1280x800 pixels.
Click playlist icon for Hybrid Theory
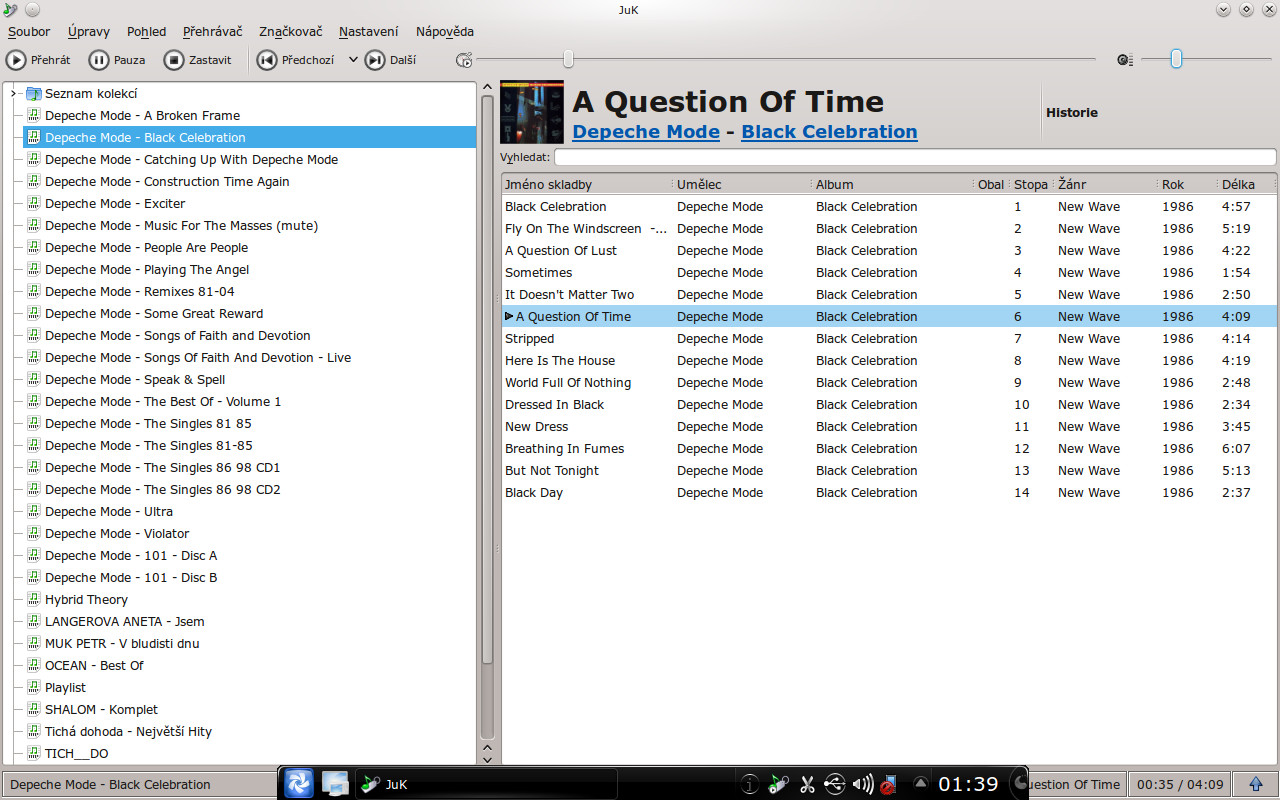pyautogui.click(x=33, y=600)
